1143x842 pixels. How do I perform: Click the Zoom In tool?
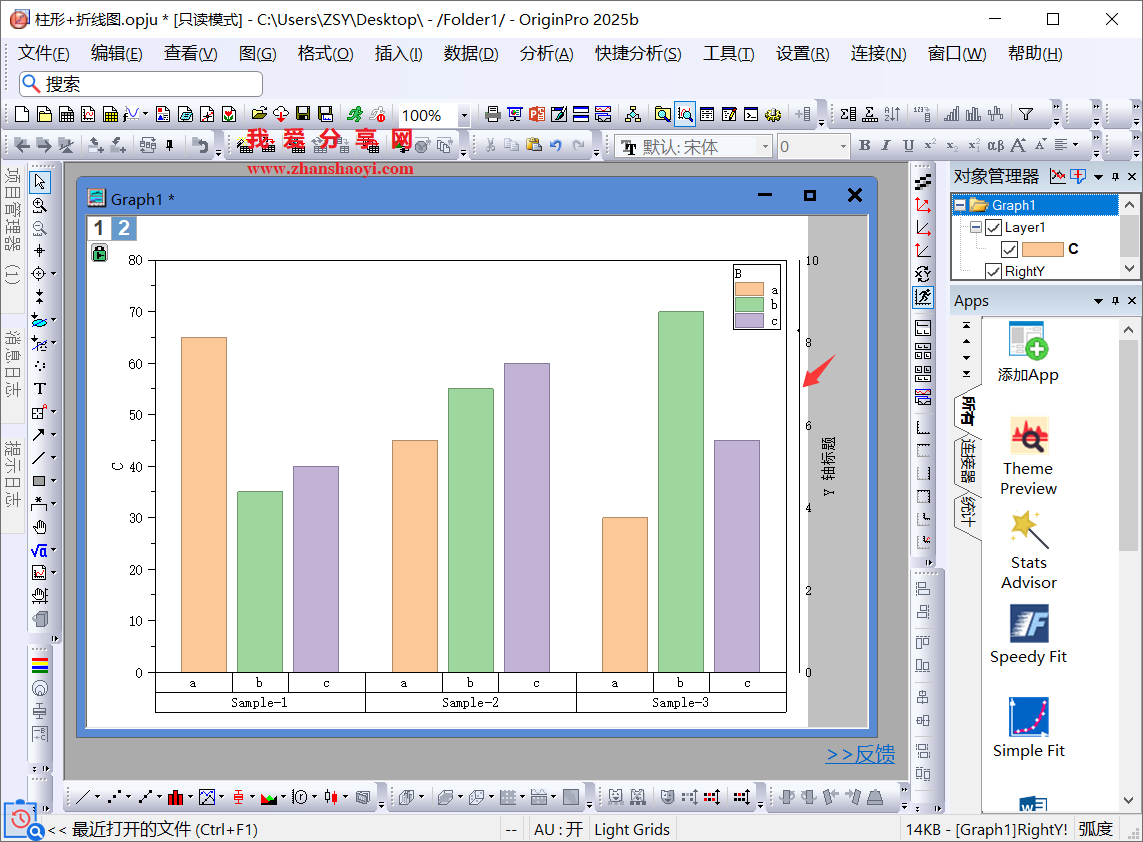tap(40, 205)
